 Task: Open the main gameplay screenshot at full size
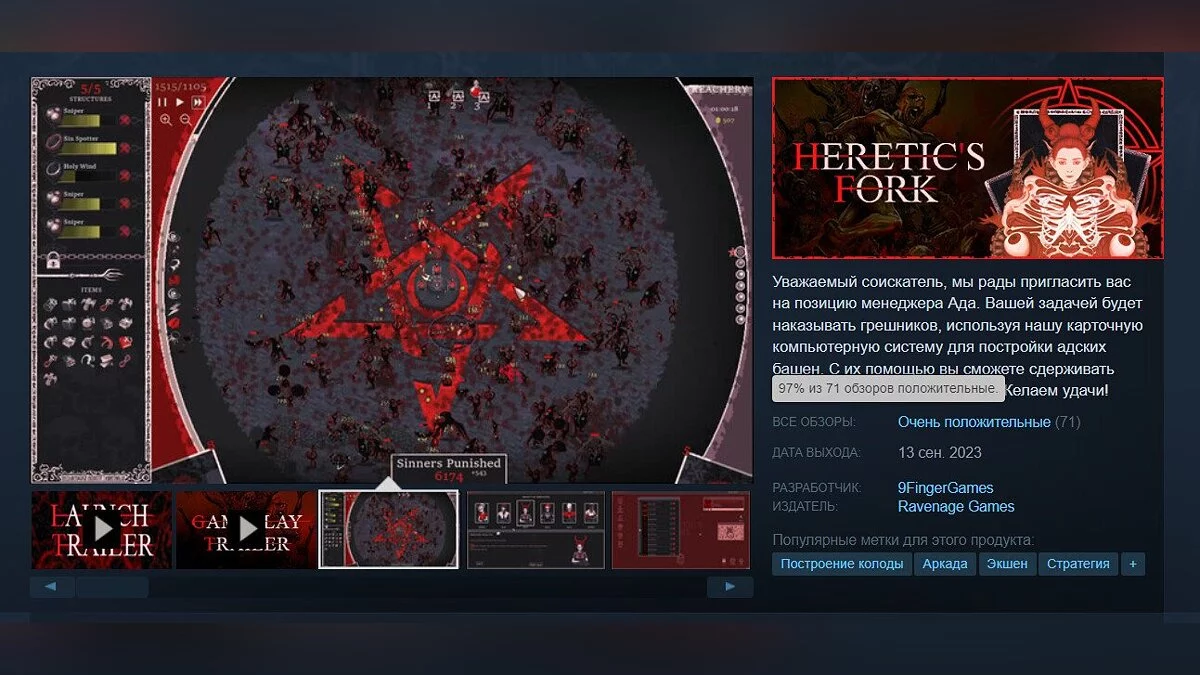[x=392, y=280]
